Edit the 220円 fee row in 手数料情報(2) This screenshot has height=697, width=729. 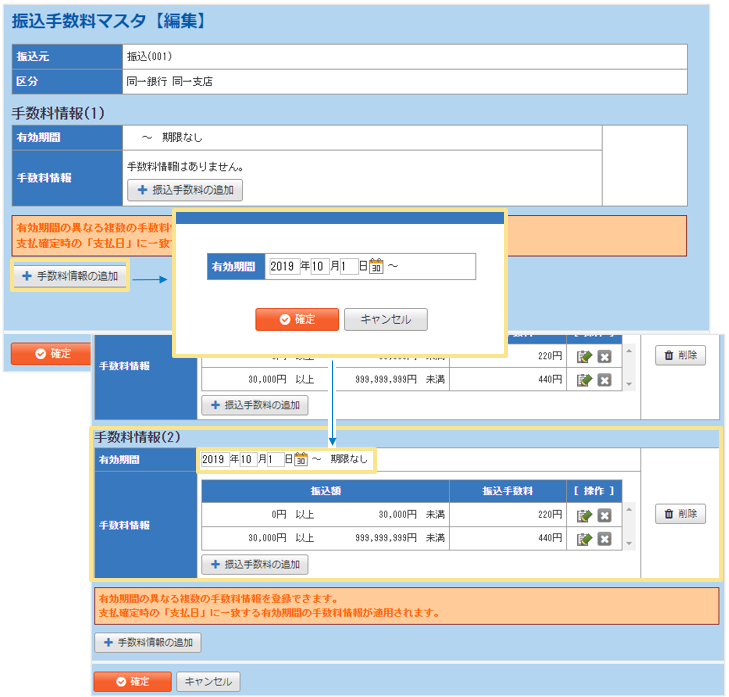585,515
